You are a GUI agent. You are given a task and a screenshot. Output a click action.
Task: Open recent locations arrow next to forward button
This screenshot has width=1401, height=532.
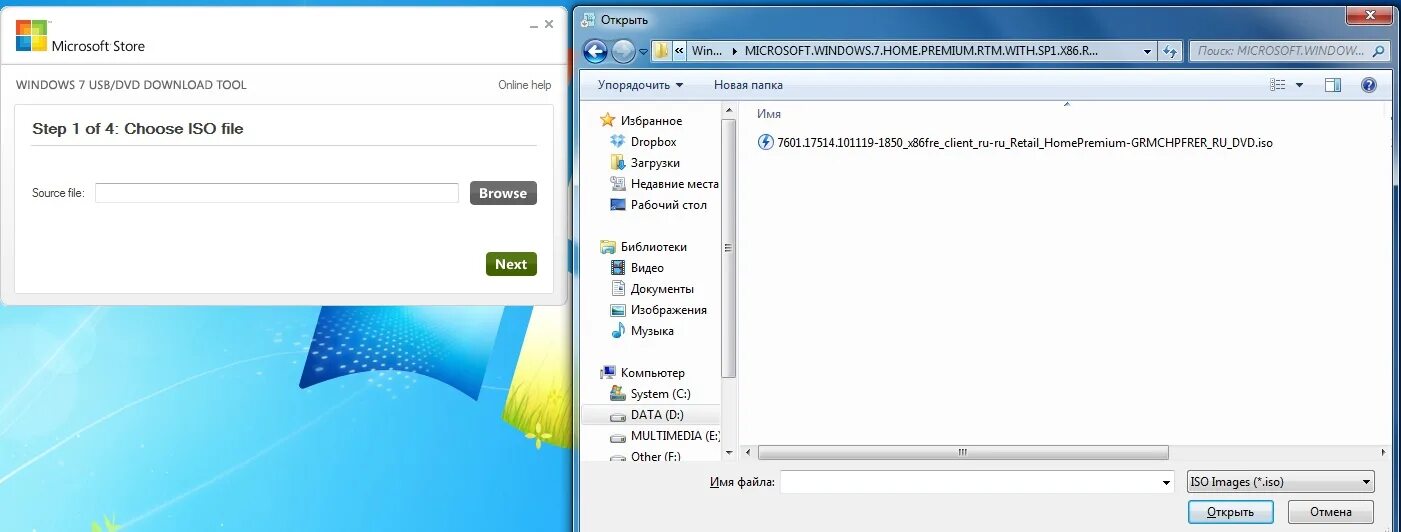tap(643, 51)
